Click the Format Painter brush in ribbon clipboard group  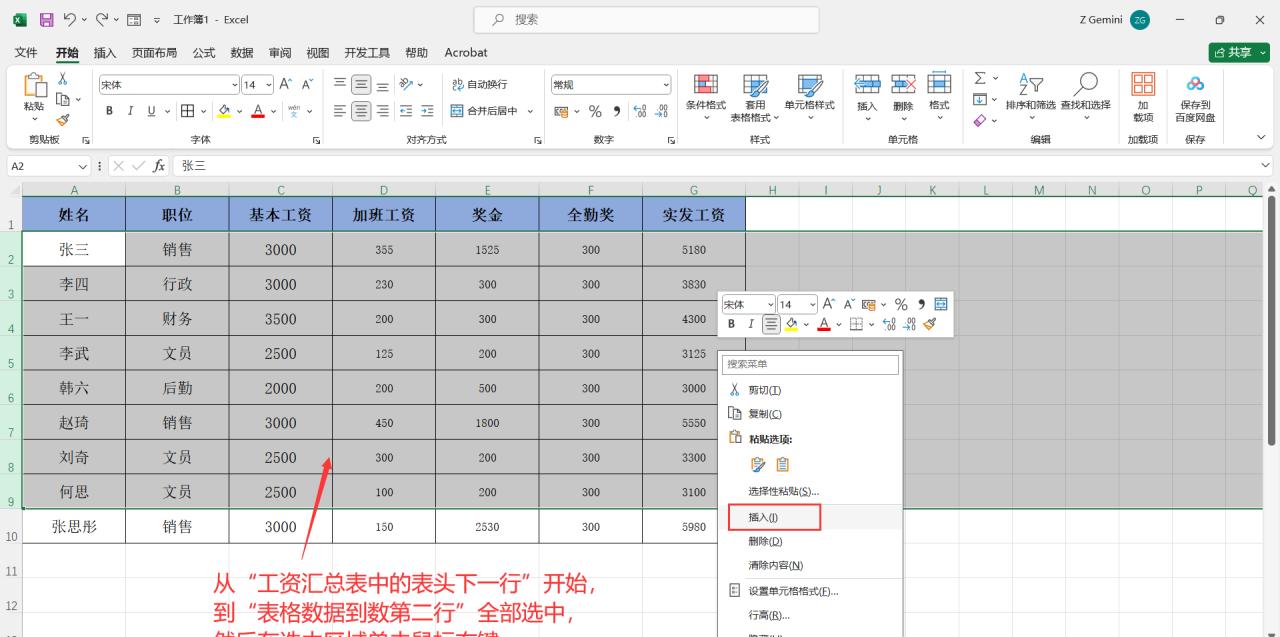point(62,119)
